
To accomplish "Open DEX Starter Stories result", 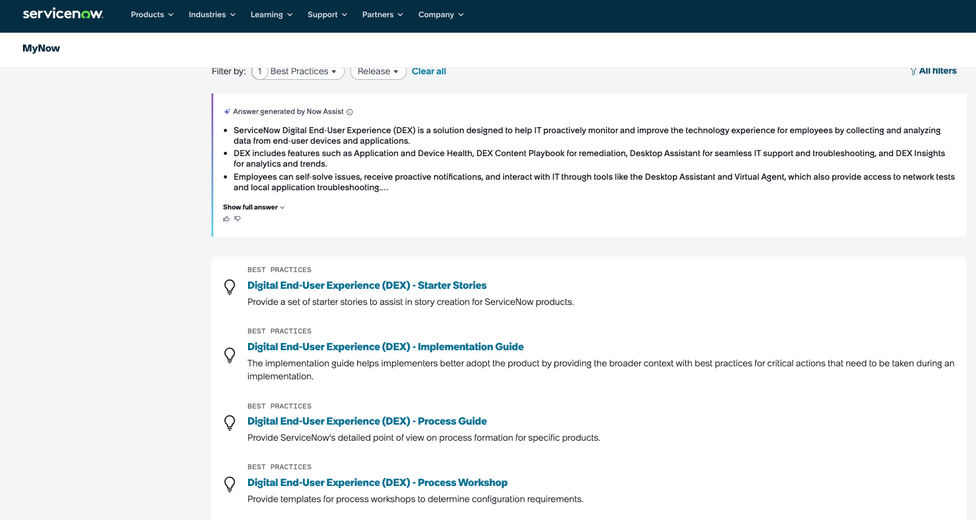I will (367, 285).
